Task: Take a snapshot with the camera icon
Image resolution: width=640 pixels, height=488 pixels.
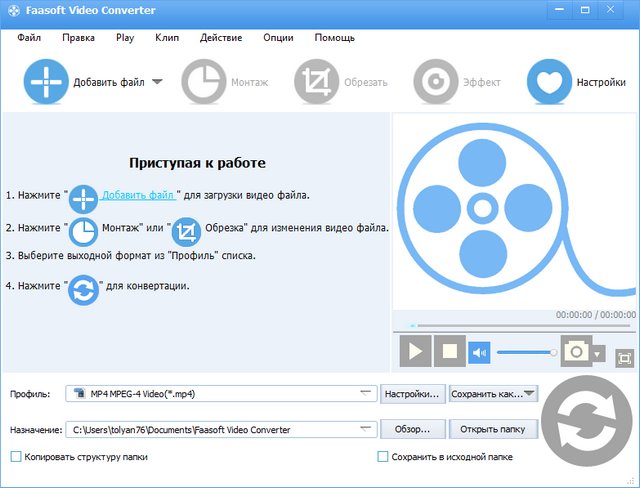Action: [575, 352]
